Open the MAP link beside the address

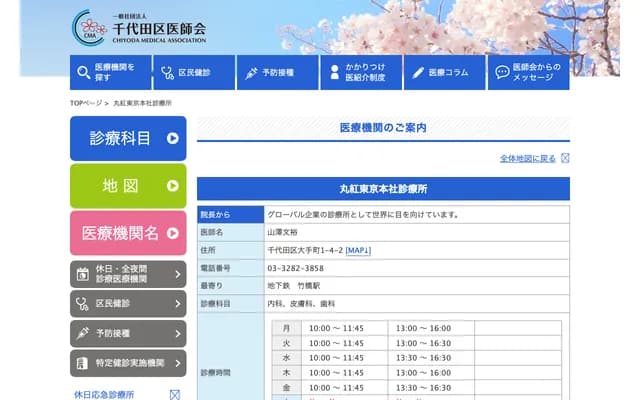[x=359, y=250]
